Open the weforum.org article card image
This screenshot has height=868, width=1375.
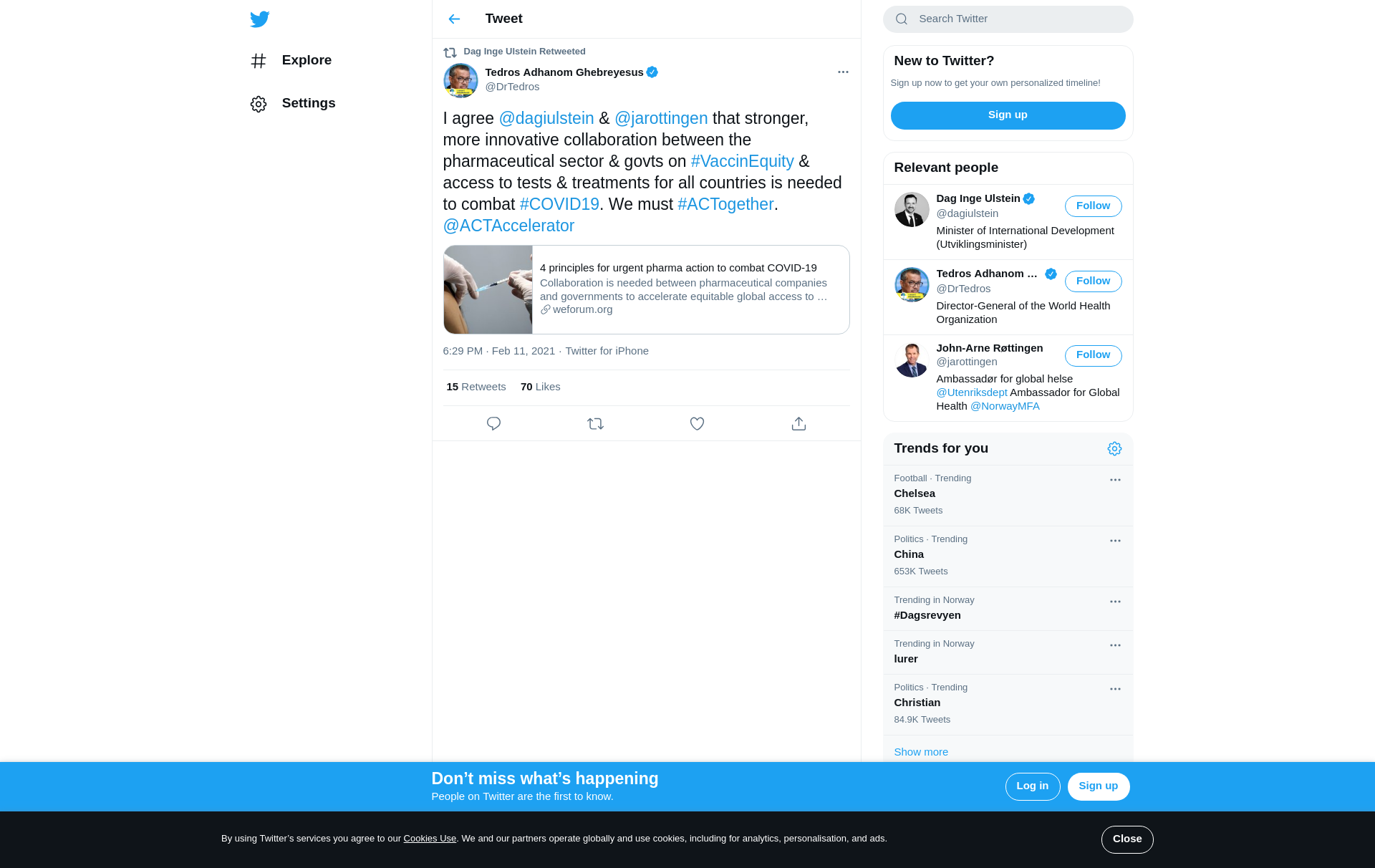[488, 290]
